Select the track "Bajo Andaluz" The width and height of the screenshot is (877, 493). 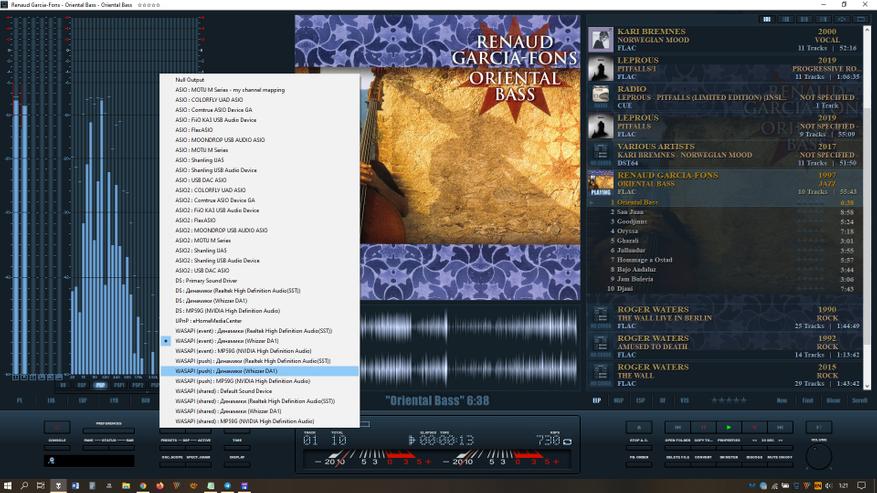point(636,269)
